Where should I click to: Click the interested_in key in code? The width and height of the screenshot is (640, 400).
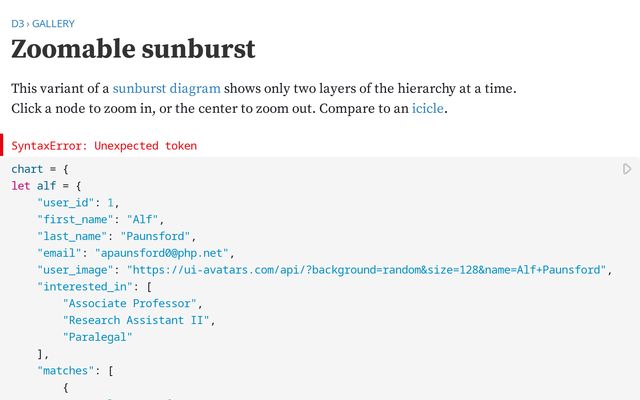(81, 286)
